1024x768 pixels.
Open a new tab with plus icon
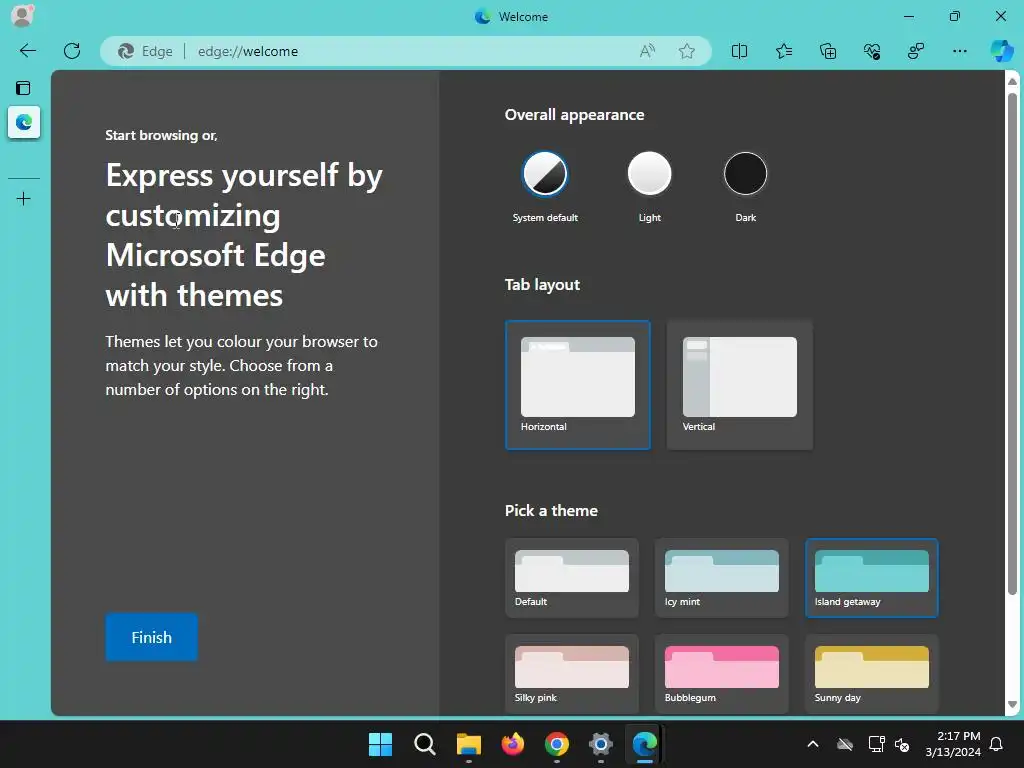24,199
